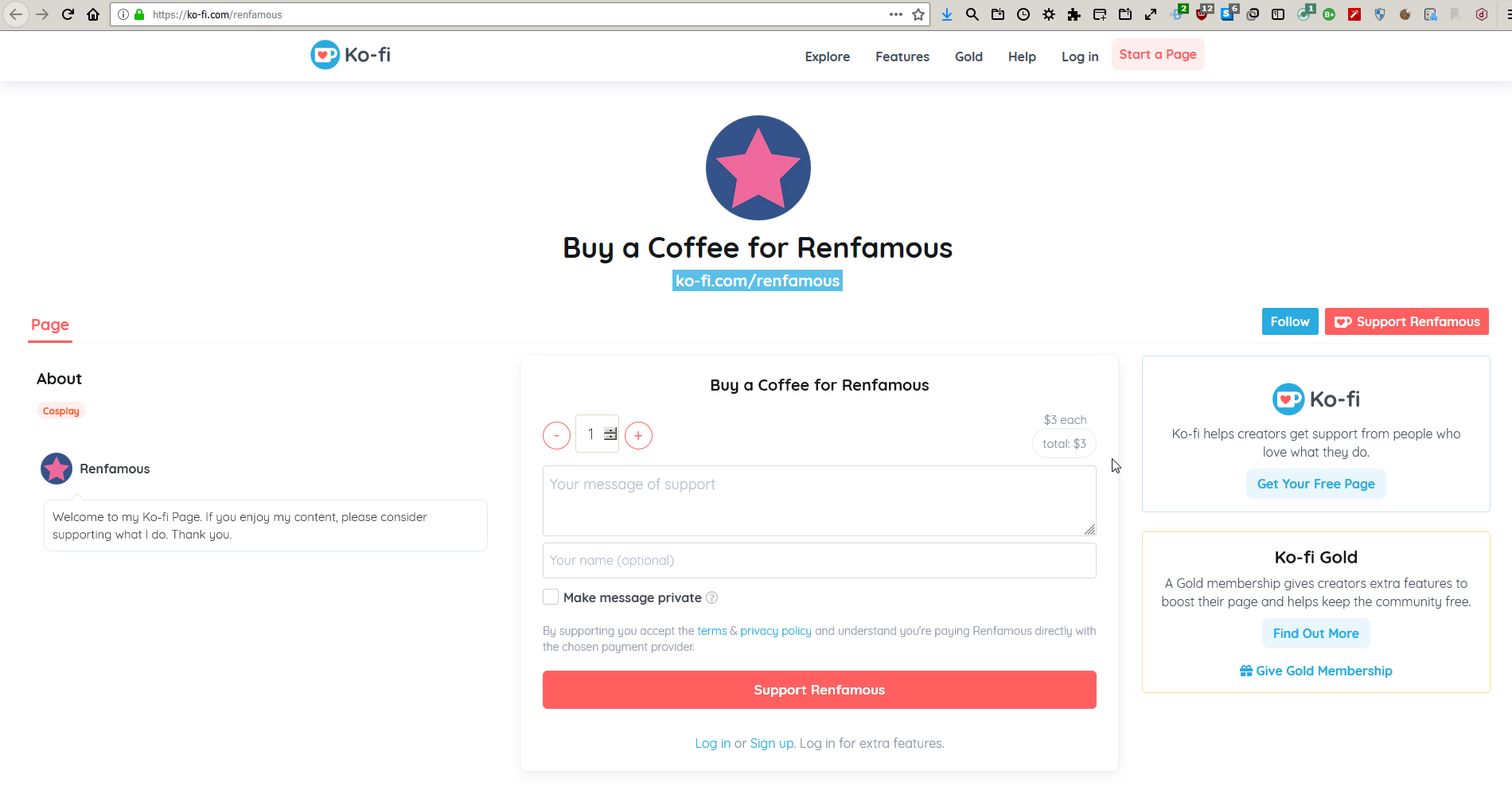Select the Page tab
This screenshot has width=1512, height=790.
click(x=50, y=325)
